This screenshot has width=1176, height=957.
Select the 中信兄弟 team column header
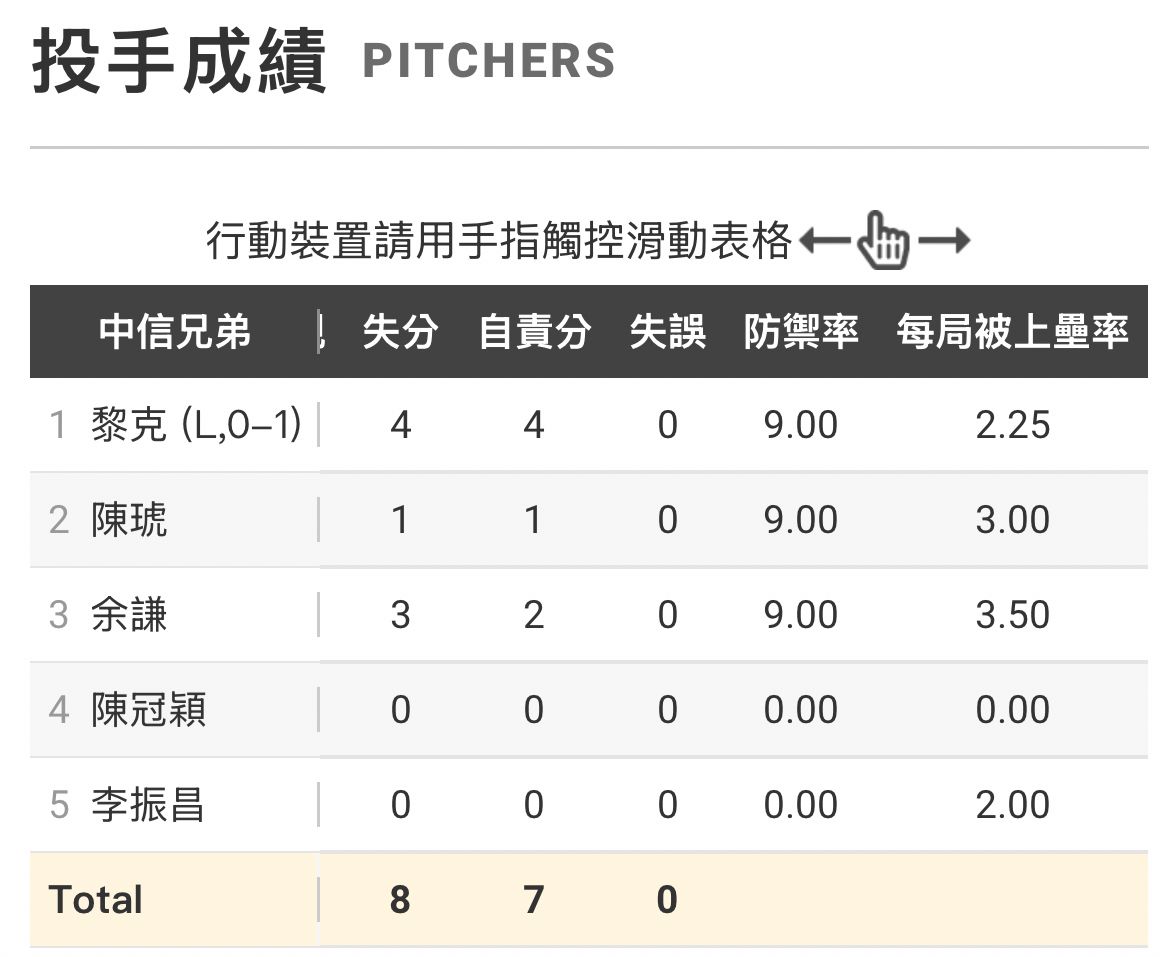175,332
